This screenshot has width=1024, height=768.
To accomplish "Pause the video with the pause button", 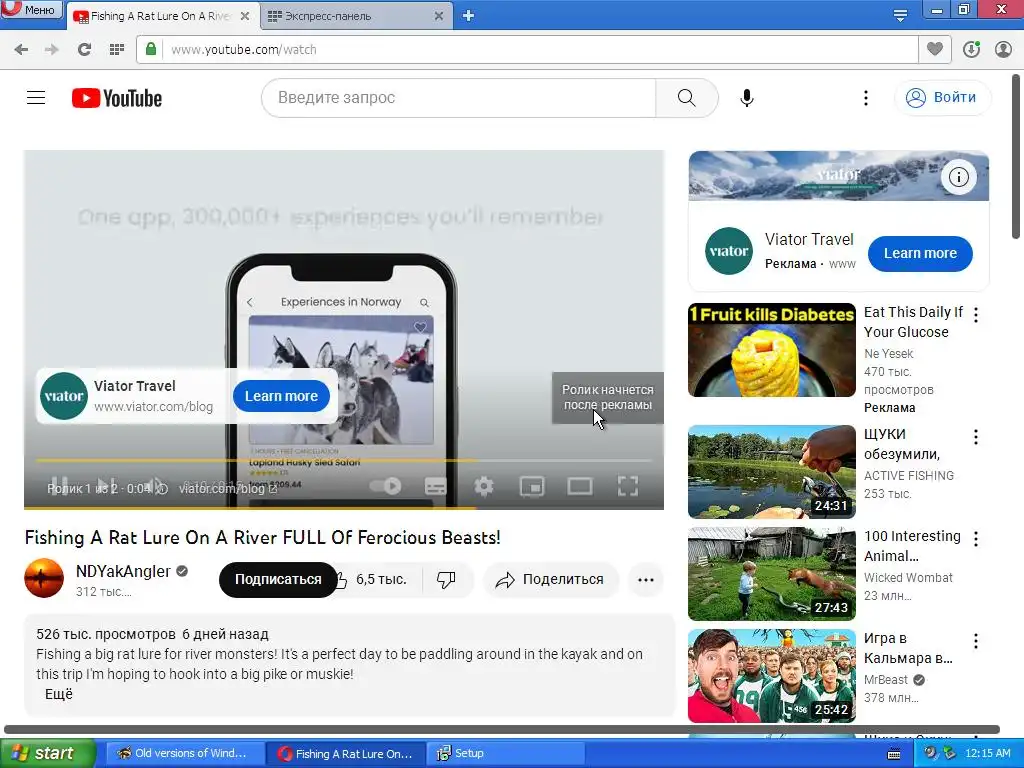I will pyautogui.click(x=59, y=485).
